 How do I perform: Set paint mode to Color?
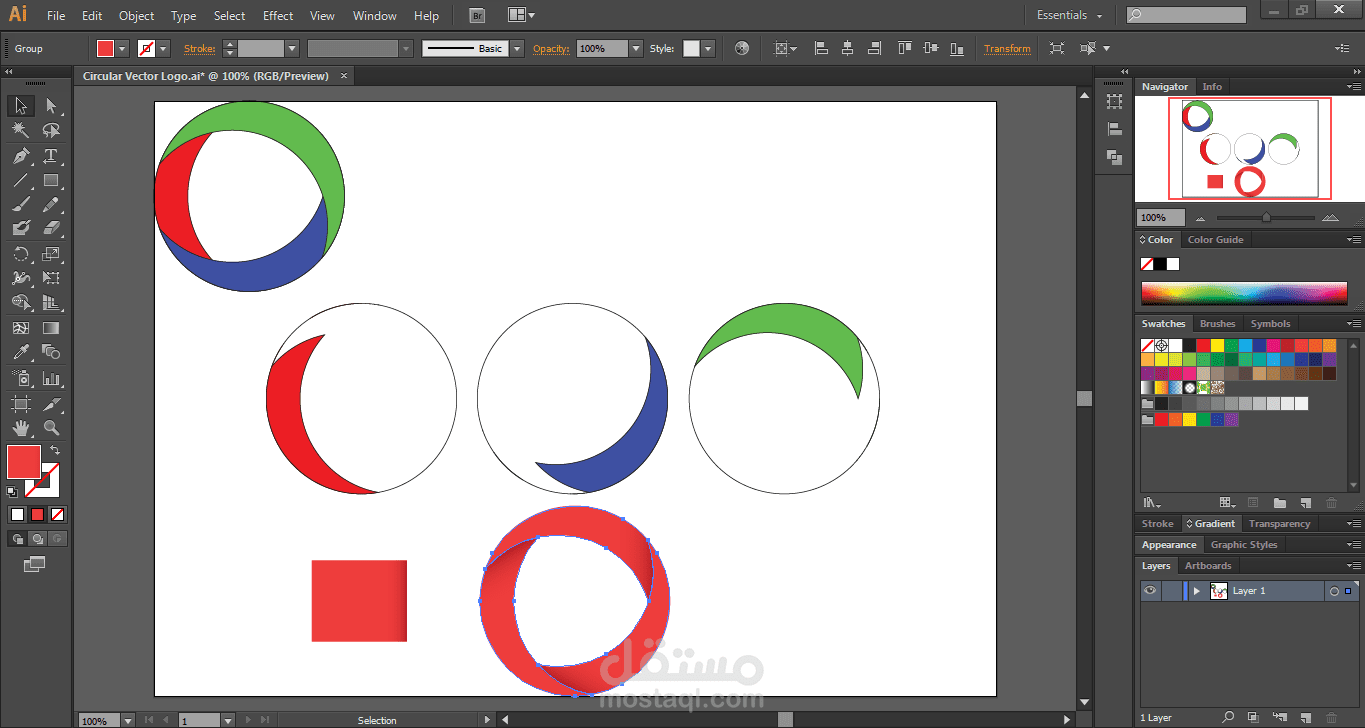(17, 514)
